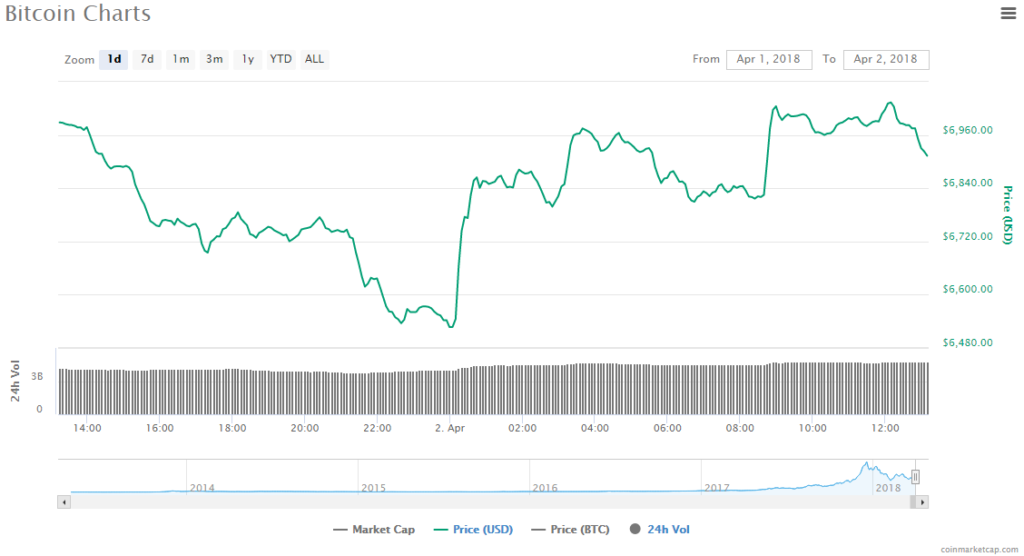Viewport: 1024px width, 556px height.
Task: Click the From date field
Action: click(x=768, y=59)
